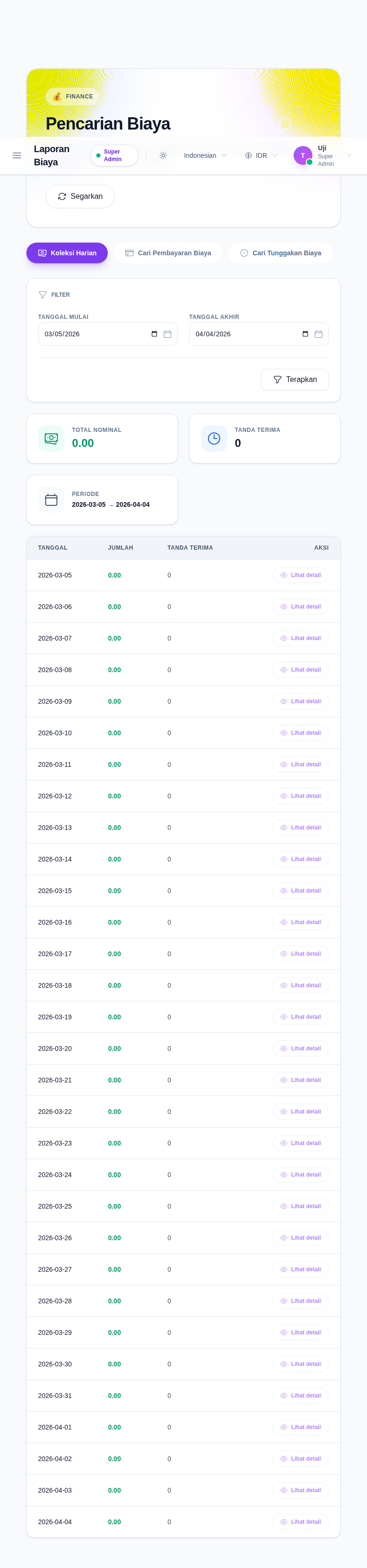Toggle the sun theme icon

163,156
